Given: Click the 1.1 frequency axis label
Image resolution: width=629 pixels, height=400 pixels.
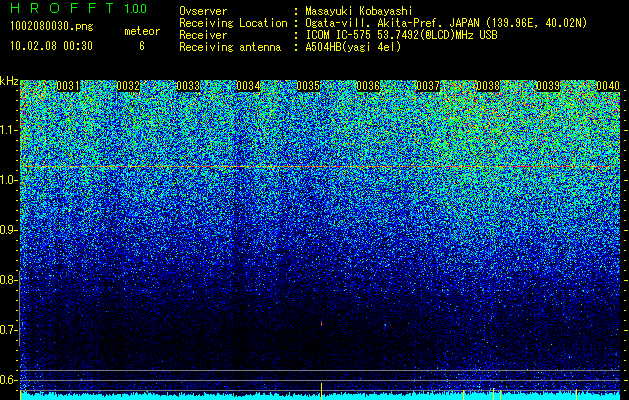Looking at the screenshot, I should pyautogui.click(x=8, y=130).
